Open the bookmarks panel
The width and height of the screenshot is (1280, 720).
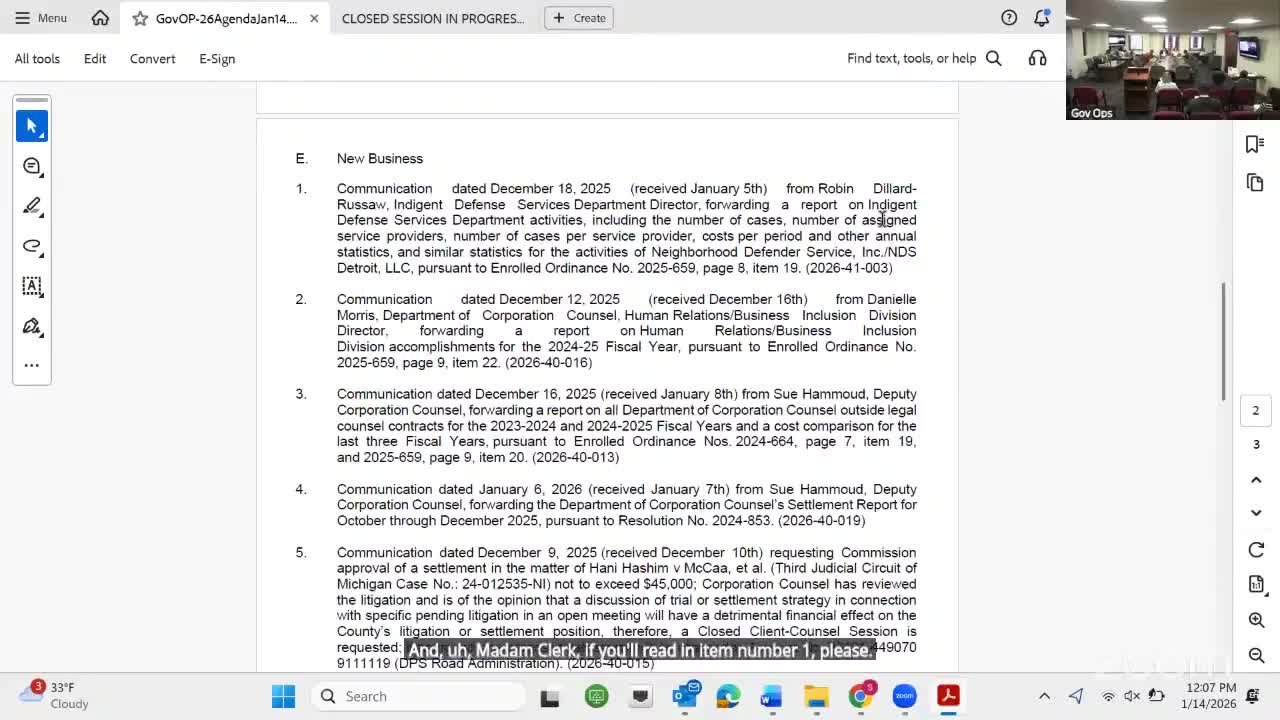[1255, 144]
